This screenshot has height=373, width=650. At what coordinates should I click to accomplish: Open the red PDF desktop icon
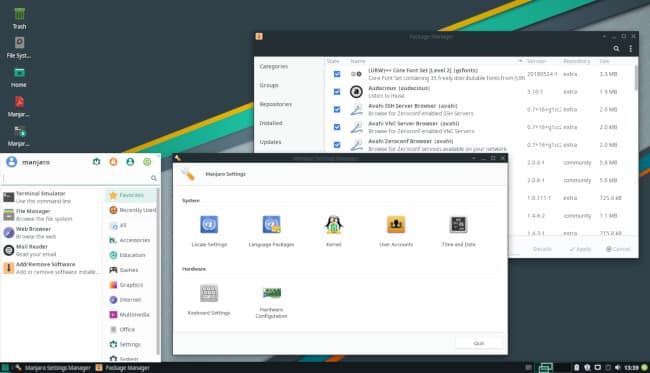pyautogui.click(x=19, y=107)
